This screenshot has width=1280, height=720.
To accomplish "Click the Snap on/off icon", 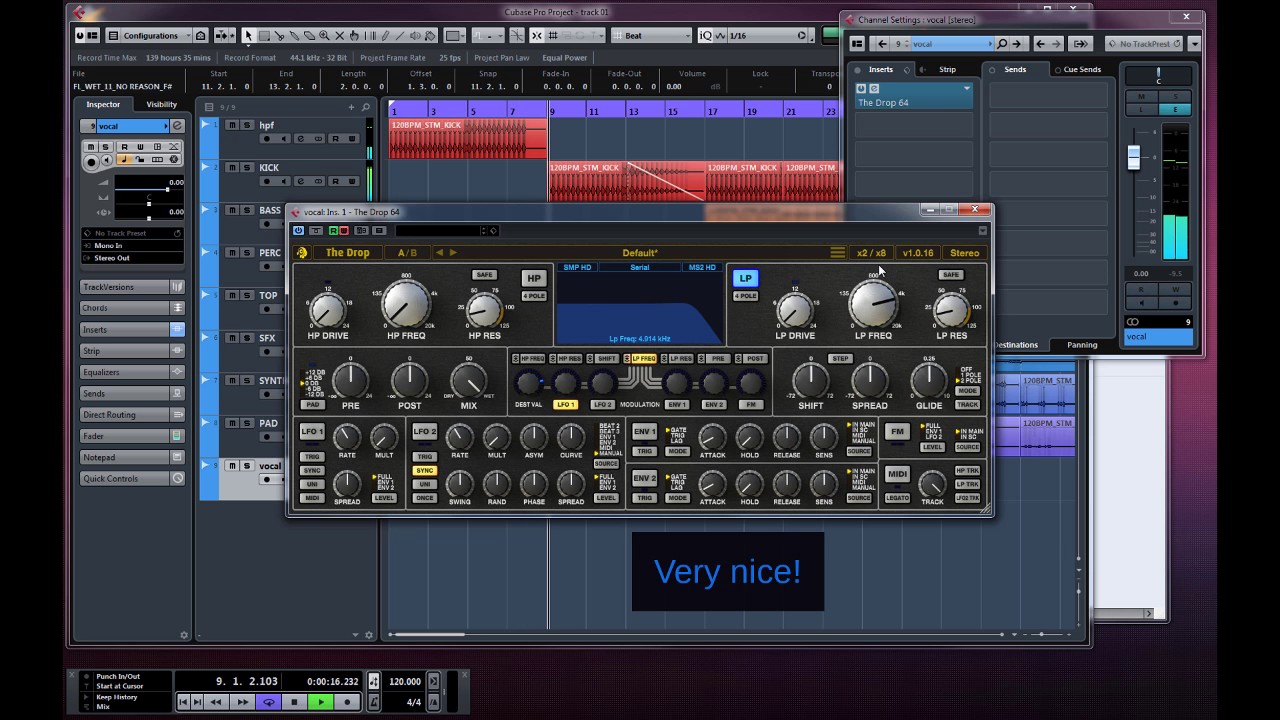I will point(537,35).
